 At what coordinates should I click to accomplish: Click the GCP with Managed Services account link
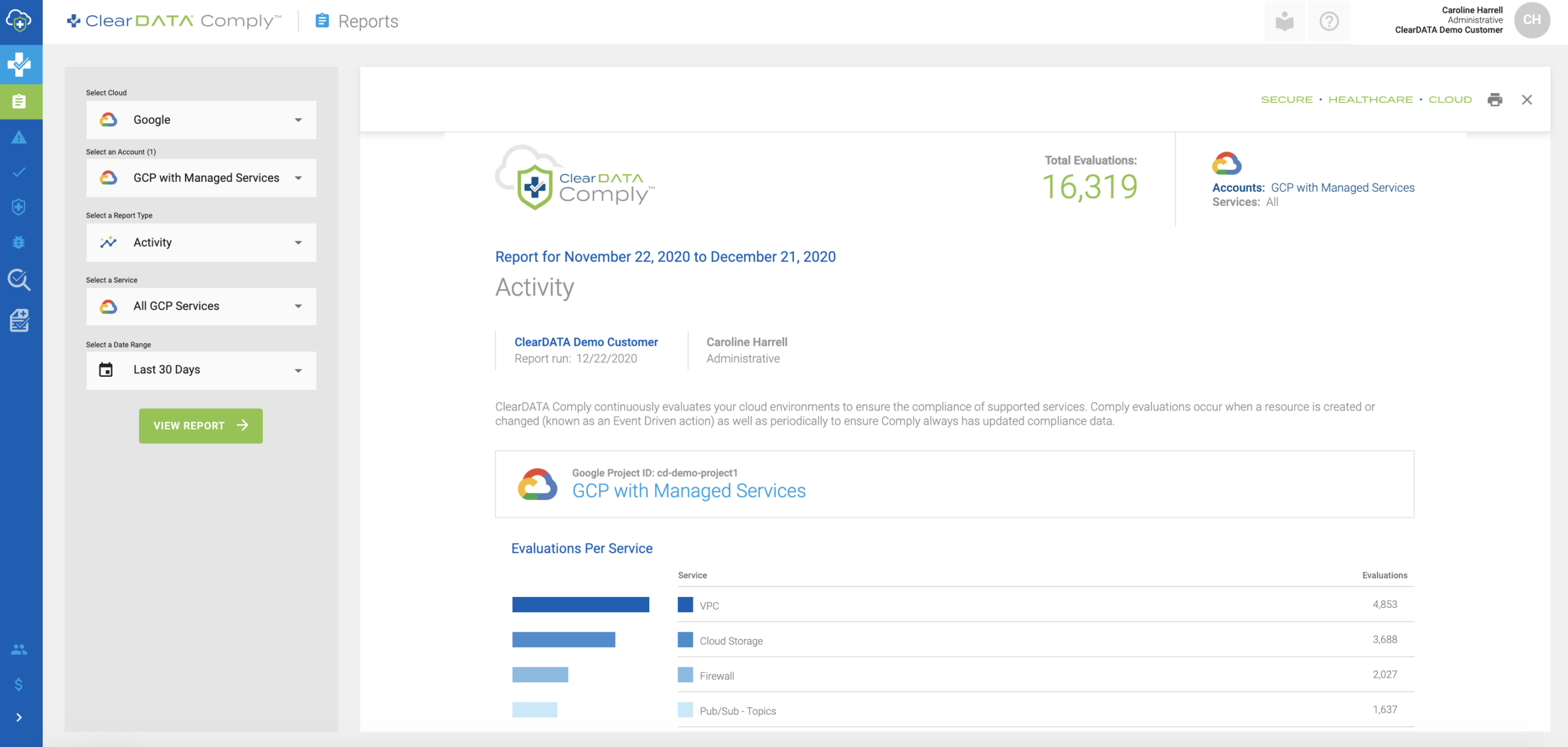(x=1343, y=188)
